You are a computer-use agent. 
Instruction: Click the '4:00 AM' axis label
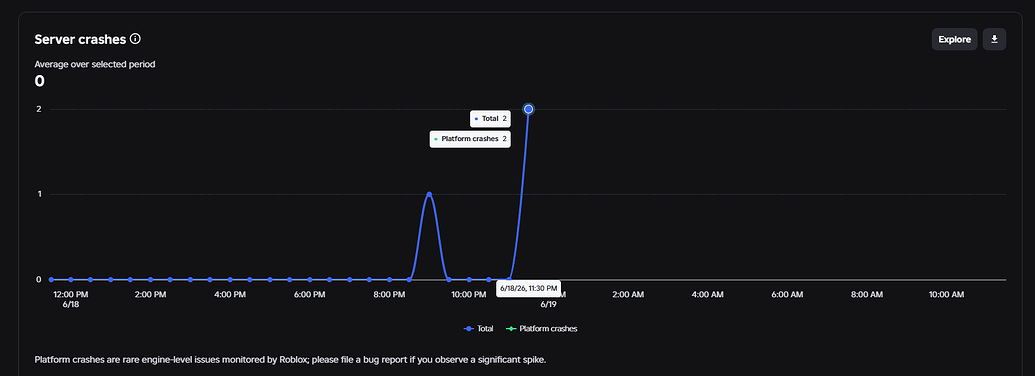708,294
